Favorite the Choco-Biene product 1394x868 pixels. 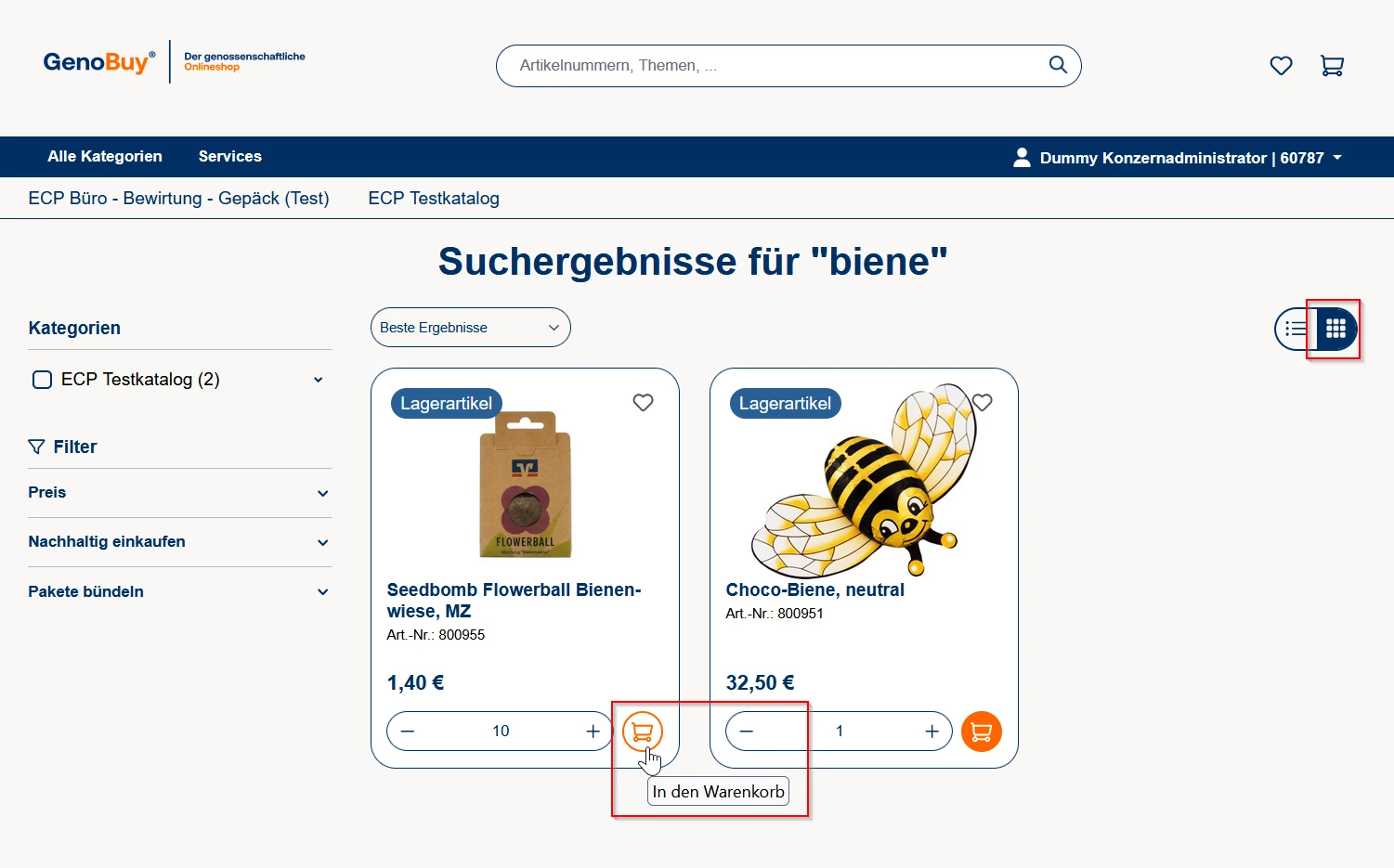point(983,403)
